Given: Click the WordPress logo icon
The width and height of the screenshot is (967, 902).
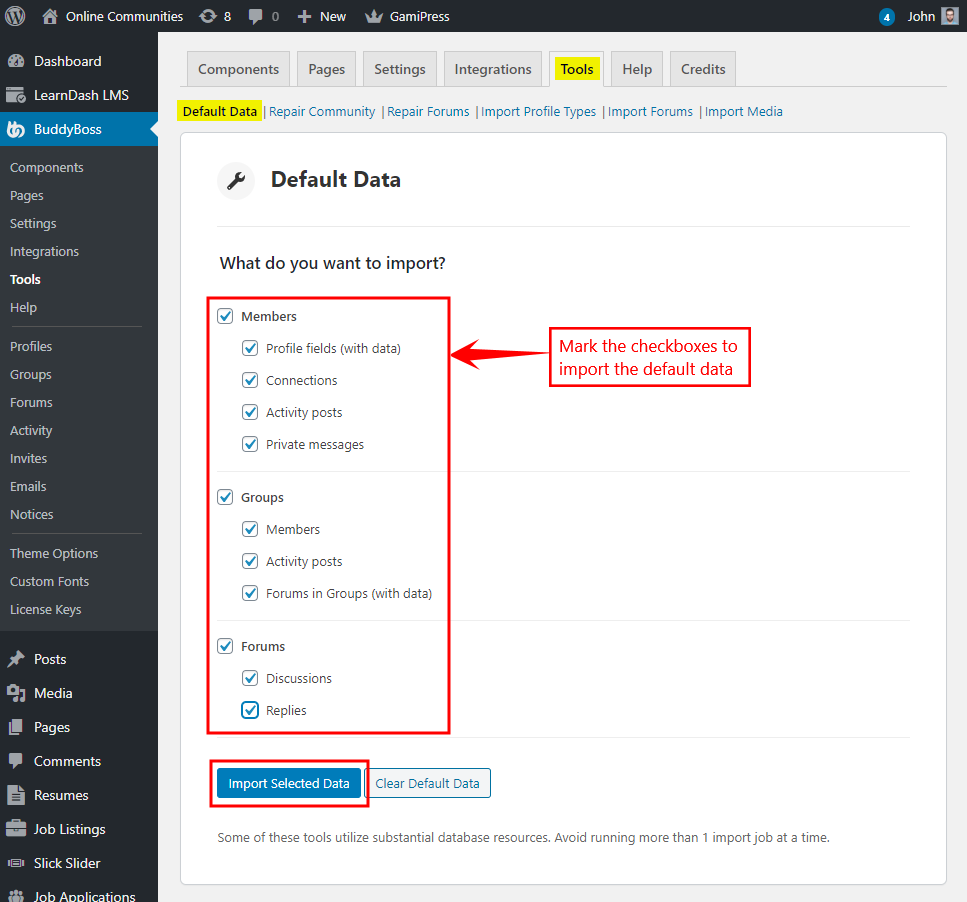Looking at the screenshot, I should 16,16.
